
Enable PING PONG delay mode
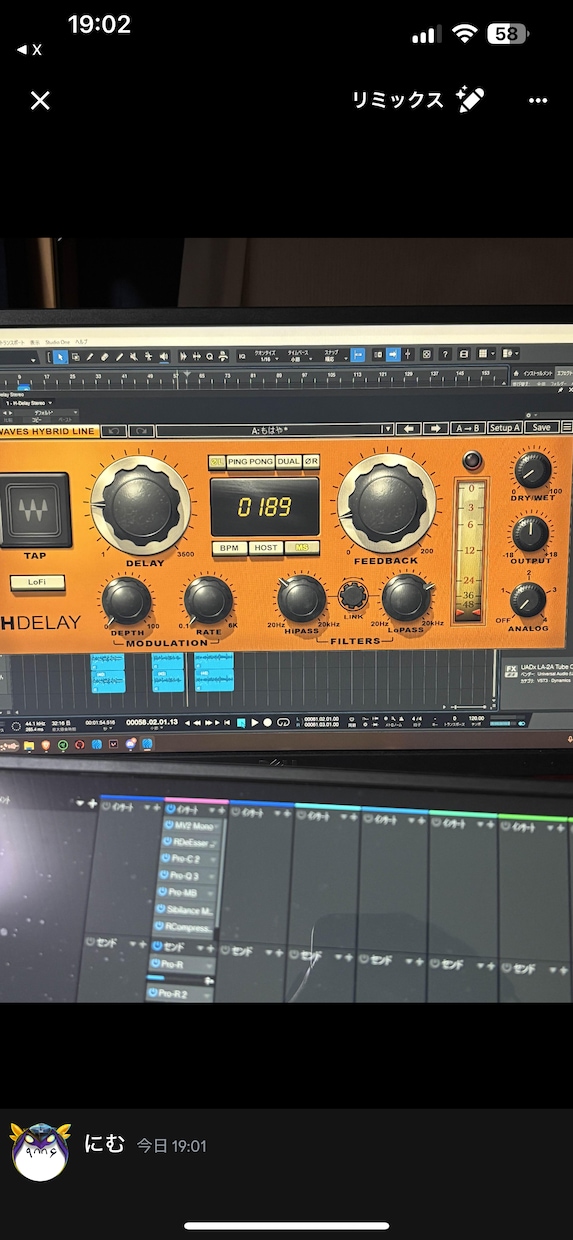pos(250,461)
